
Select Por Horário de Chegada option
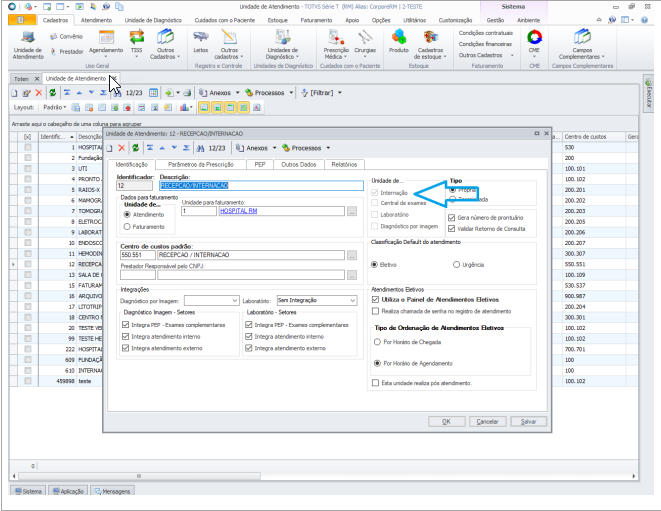377,342
